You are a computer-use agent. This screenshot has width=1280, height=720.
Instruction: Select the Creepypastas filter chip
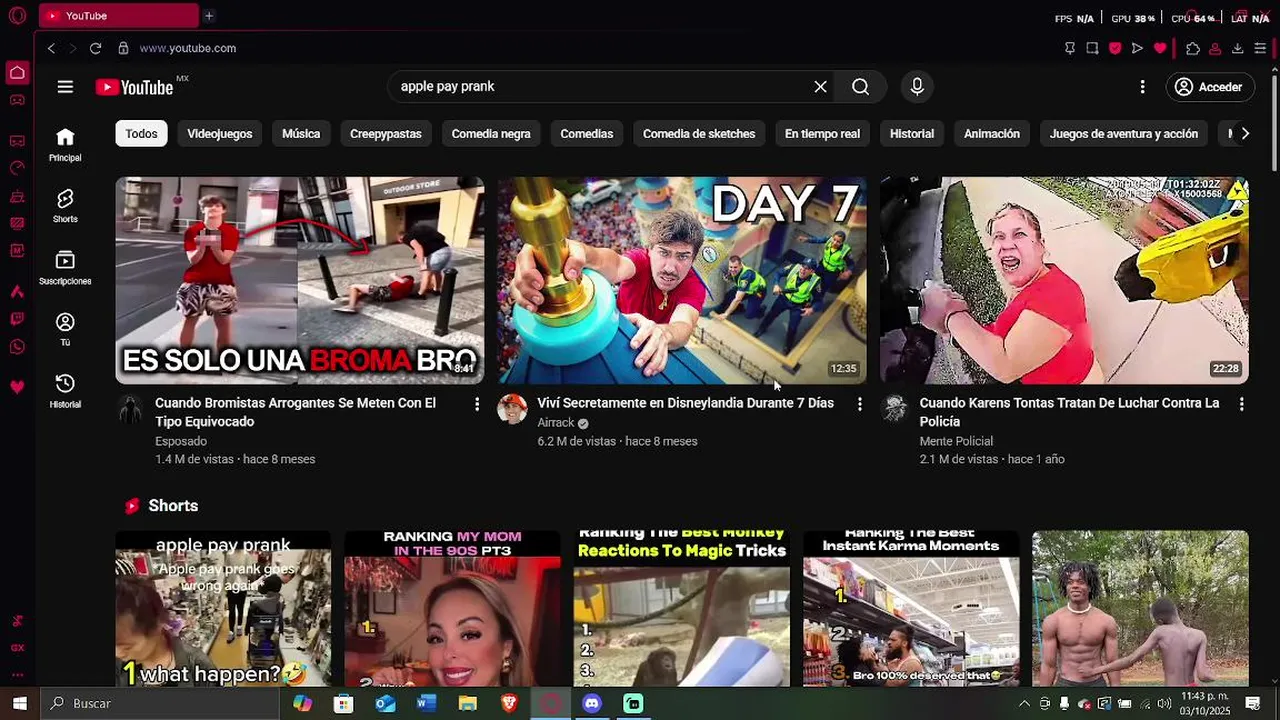pyautogui.click(x=386, y=134)
